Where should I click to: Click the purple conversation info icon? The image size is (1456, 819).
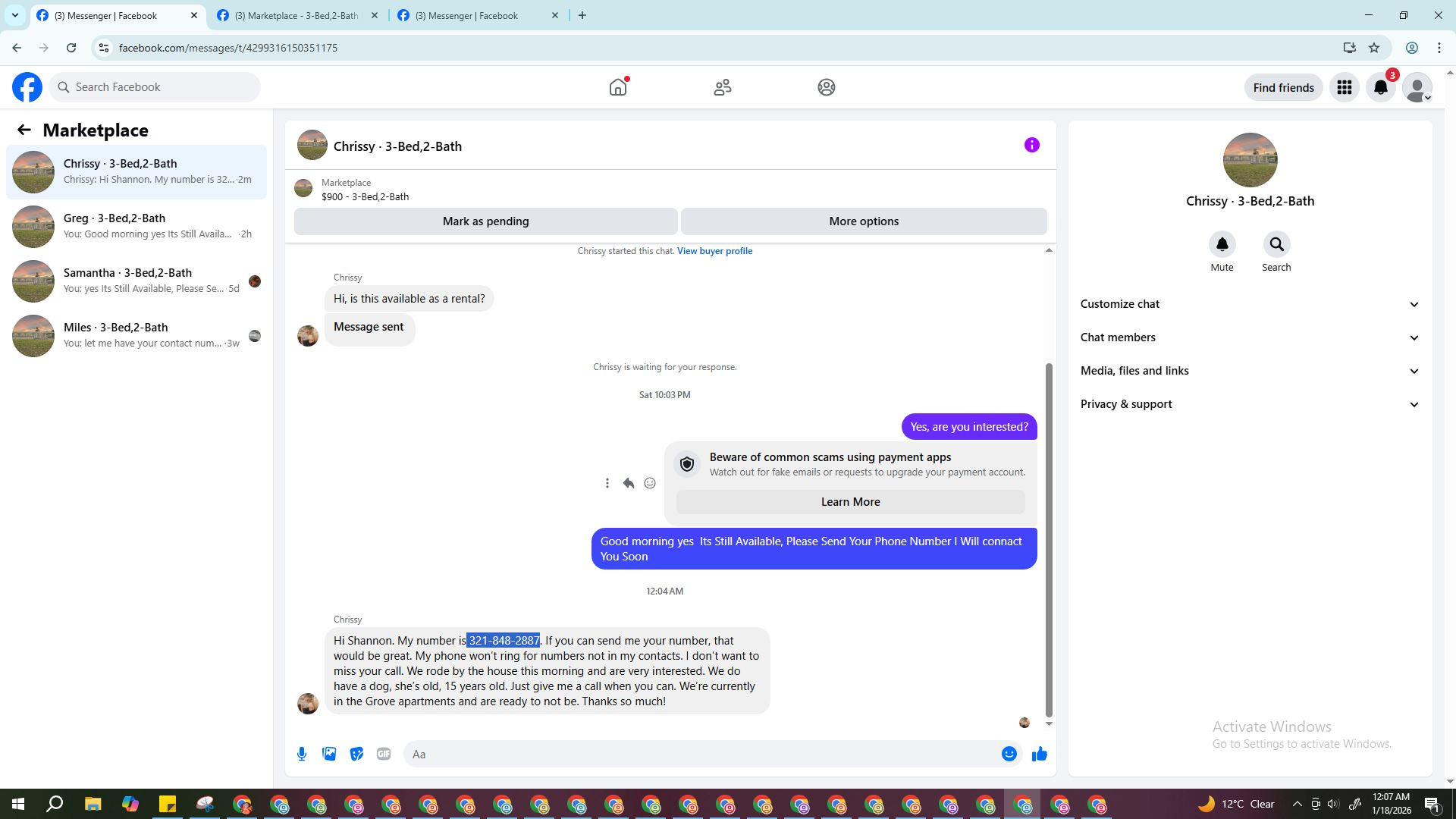coord(1031,145)
